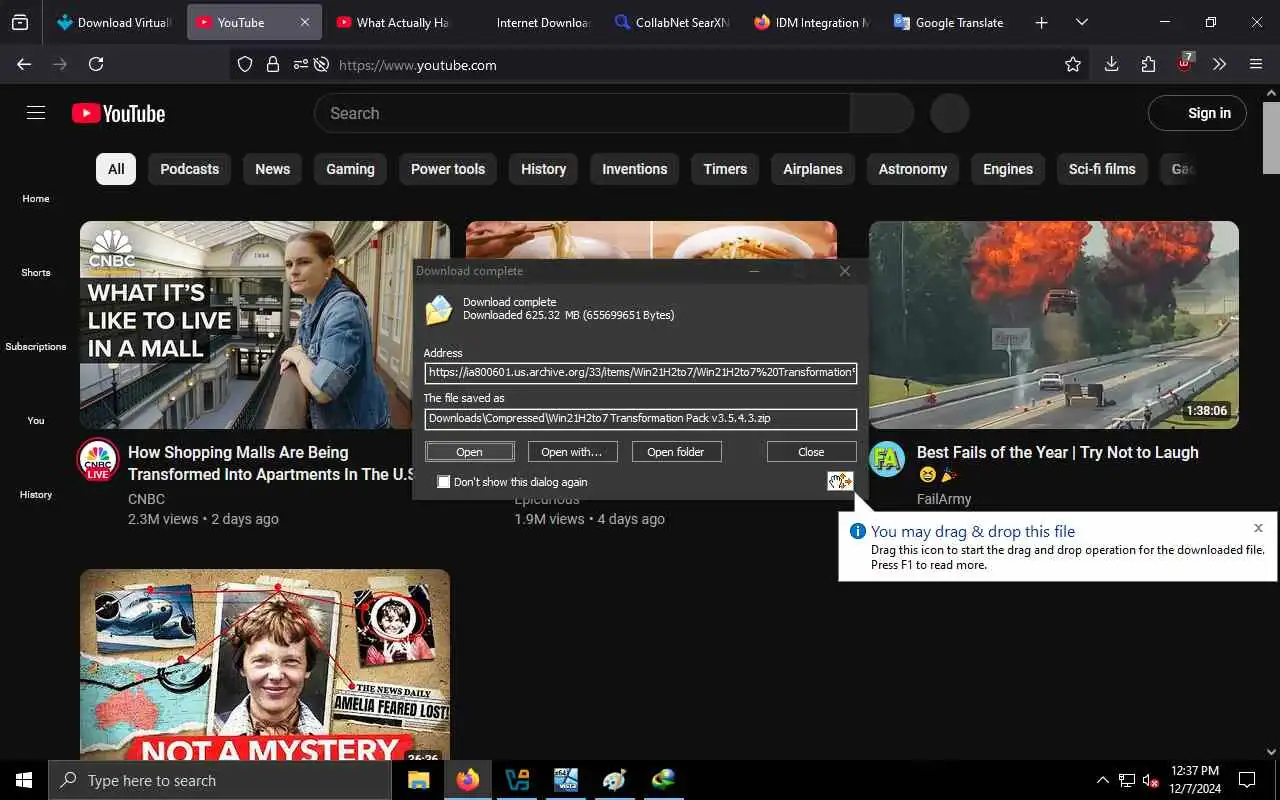Viewport: 1280px width, 800px height.
Task: Open the list all tabs dropdown
Action: coord(1081,22)
